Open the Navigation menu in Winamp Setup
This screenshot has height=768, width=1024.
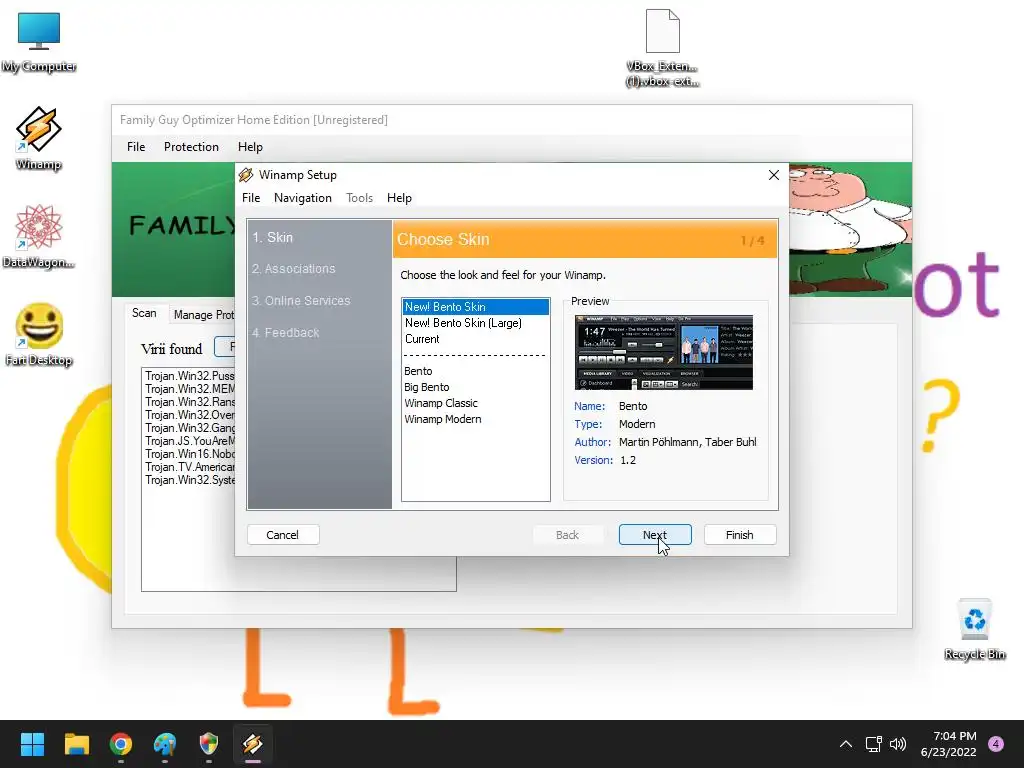(302, 198)
